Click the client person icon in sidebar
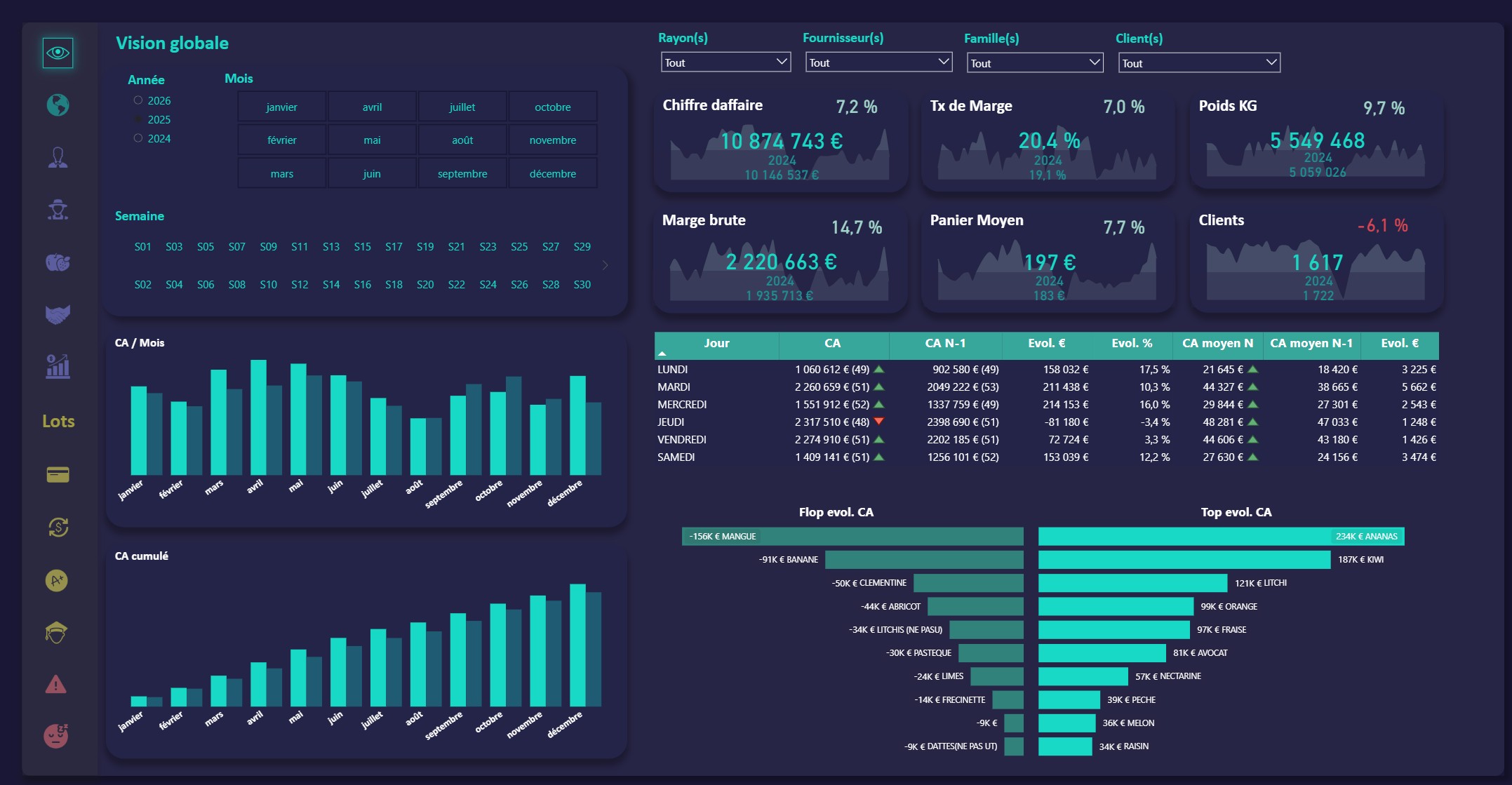This screenshot has height=785, width=1512. point(58,158)
